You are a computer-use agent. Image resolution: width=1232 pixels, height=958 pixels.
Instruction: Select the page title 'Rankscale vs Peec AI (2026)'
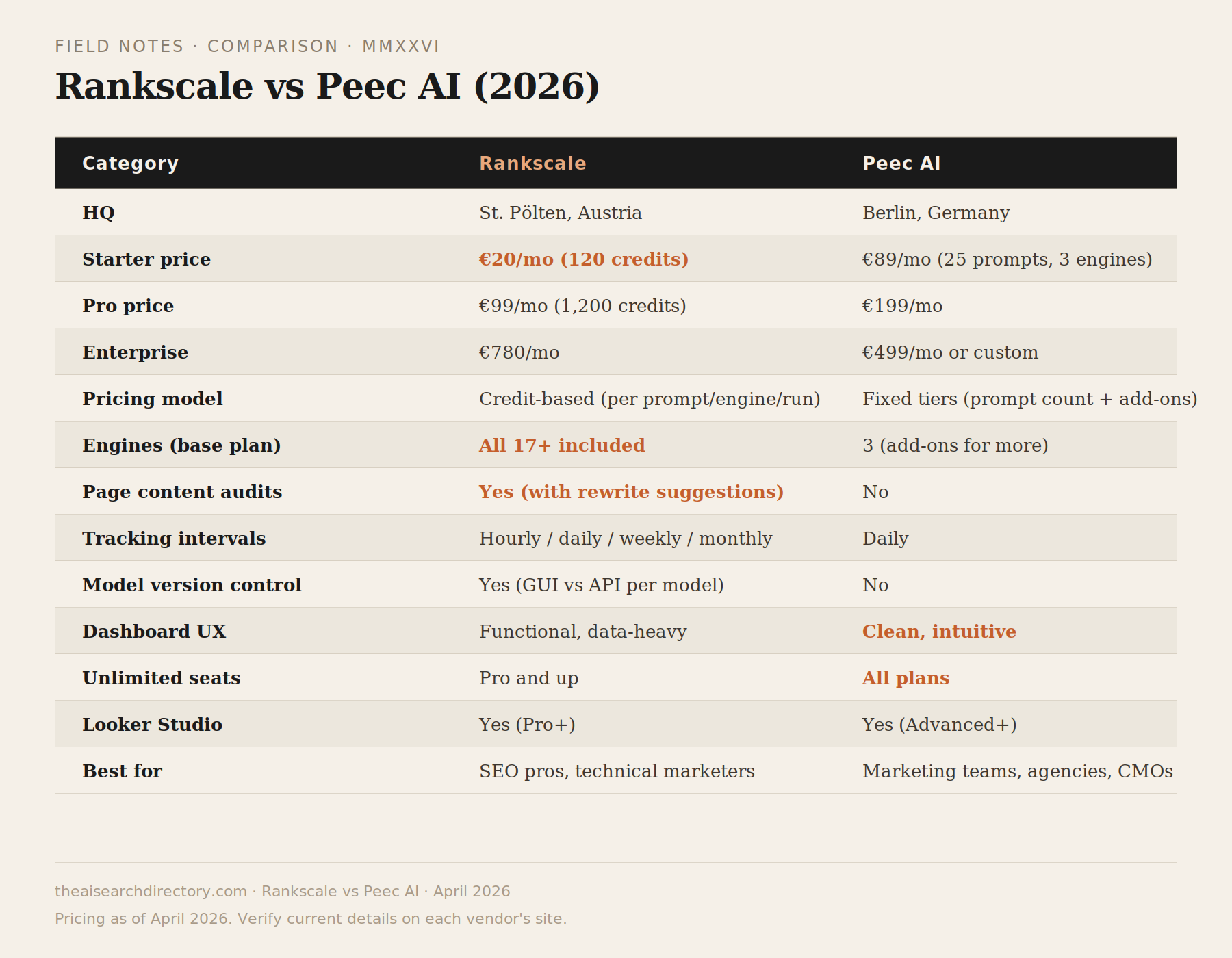tap(327, 86)
